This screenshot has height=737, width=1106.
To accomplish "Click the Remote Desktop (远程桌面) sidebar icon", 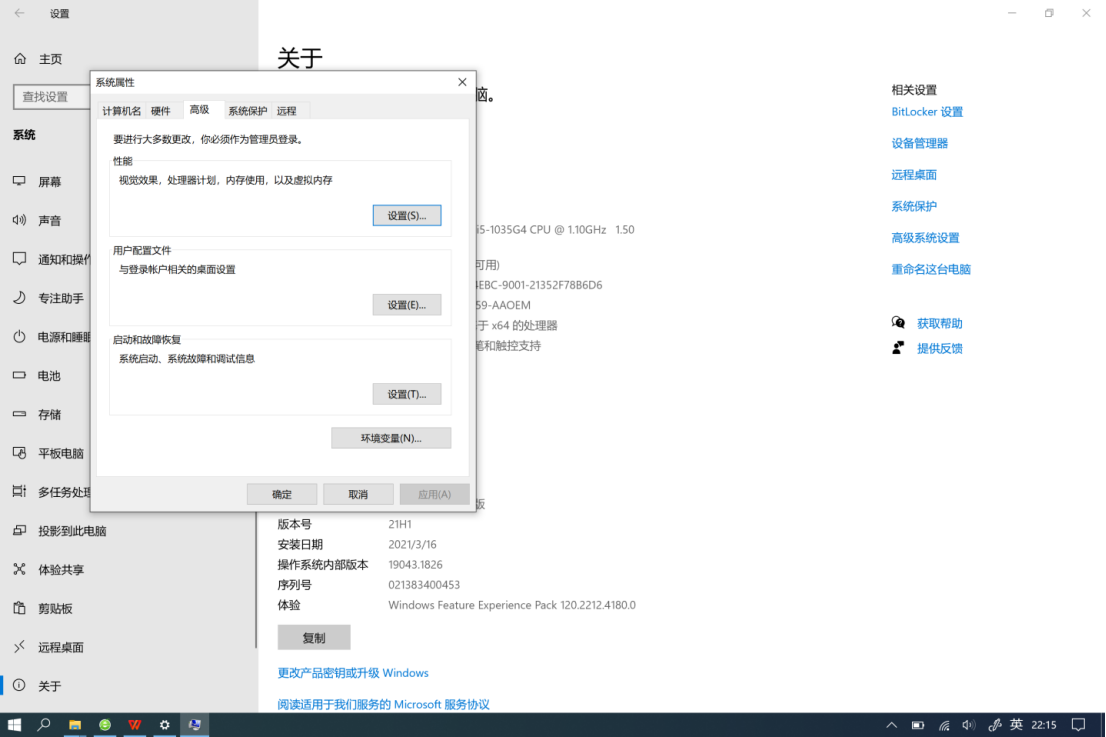I will [x=20, y=647].
